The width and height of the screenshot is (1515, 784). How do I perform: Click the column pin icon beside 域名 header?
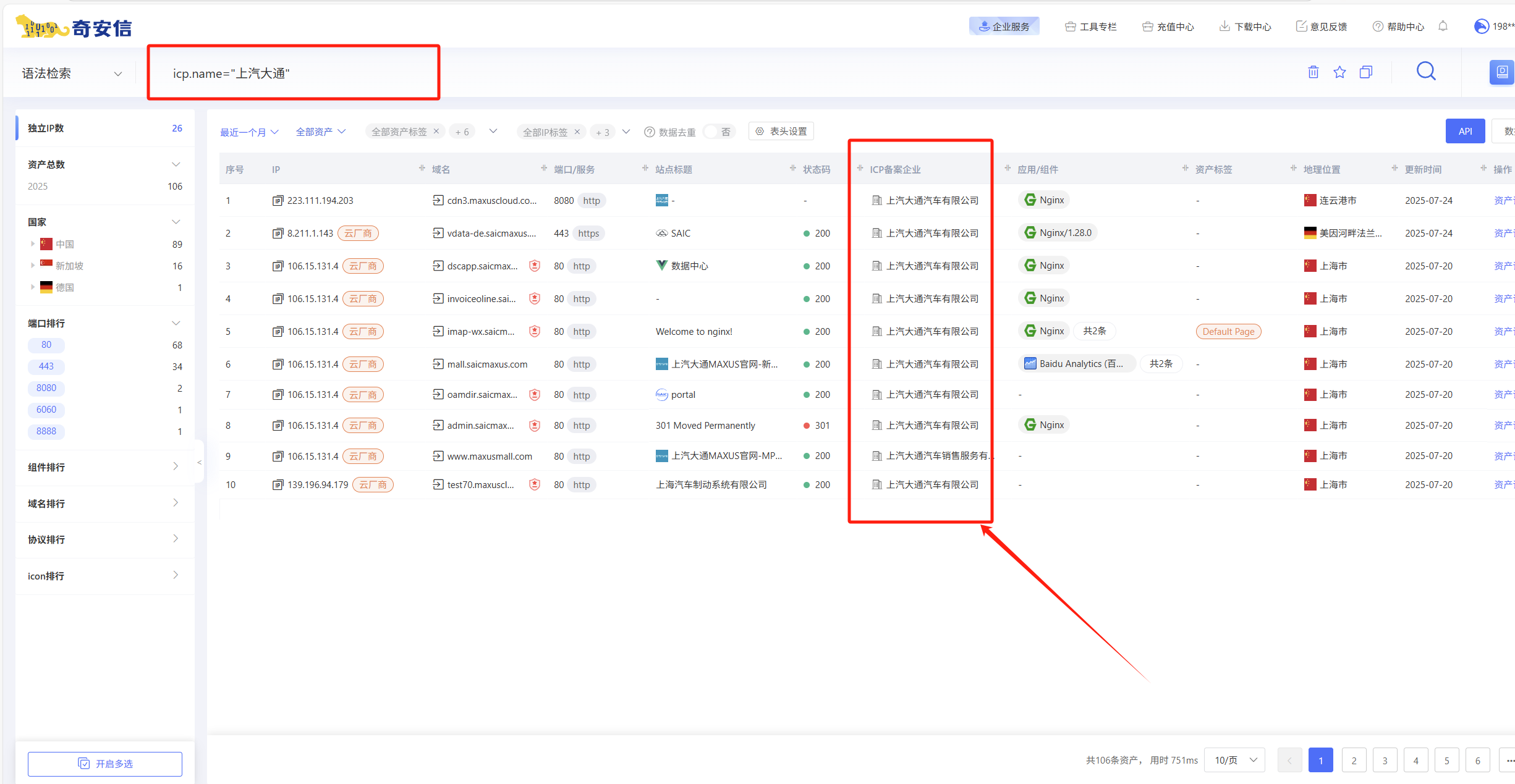422,168
